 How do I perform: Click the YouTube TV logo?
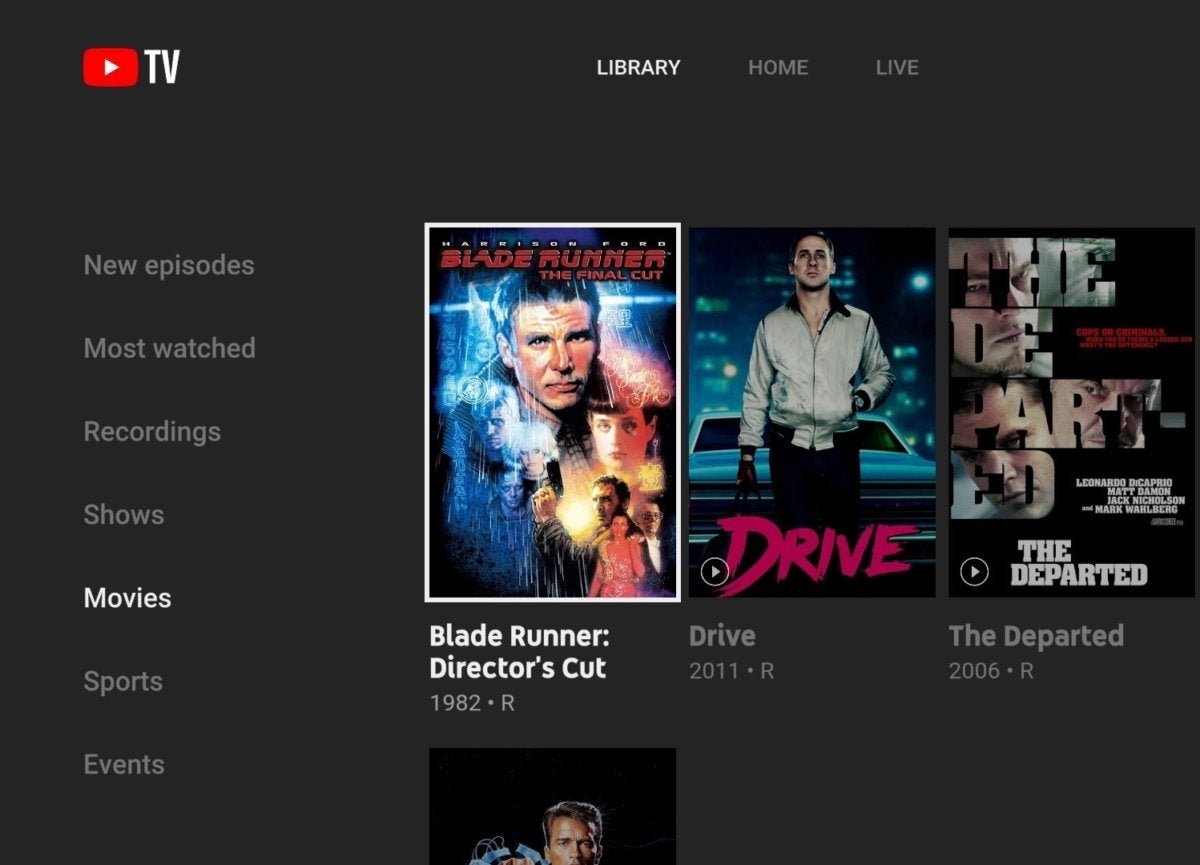[x=130, y=66]
